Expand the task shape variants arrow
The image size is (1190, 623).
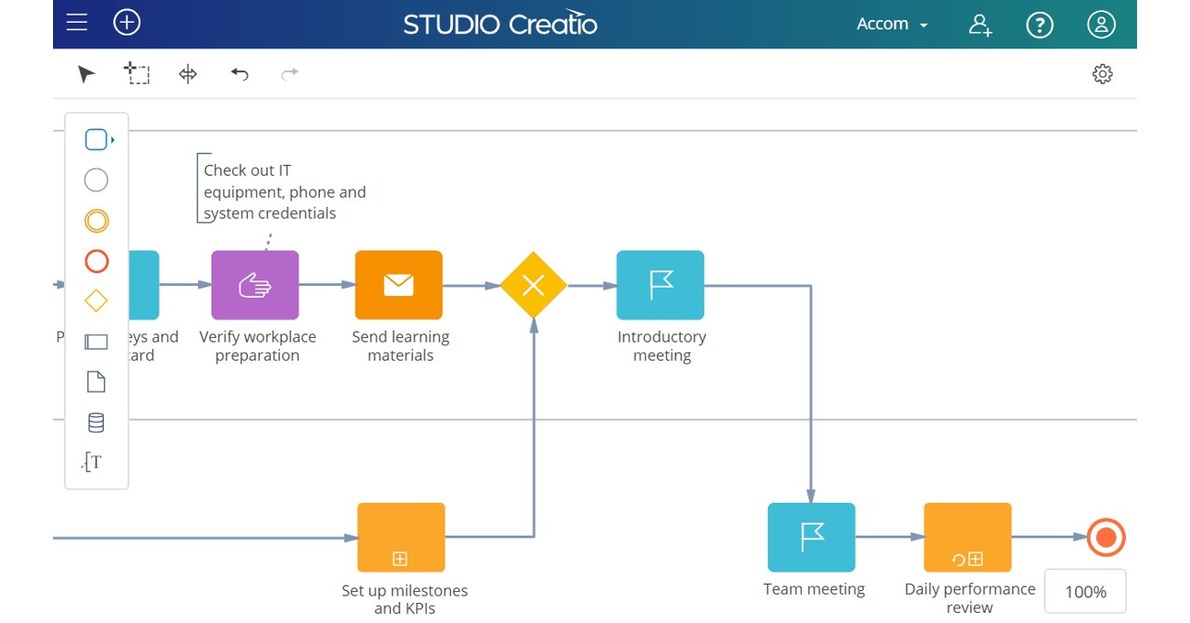click(x=111, y=139)
